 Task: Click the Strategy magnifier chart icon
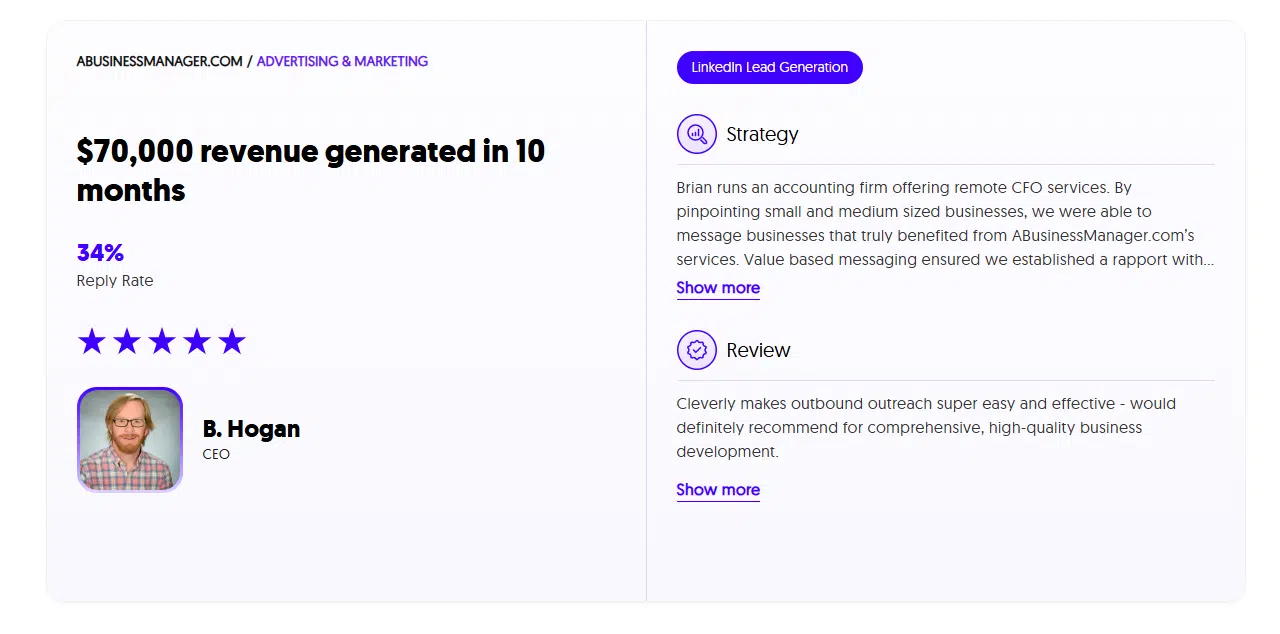697,134
